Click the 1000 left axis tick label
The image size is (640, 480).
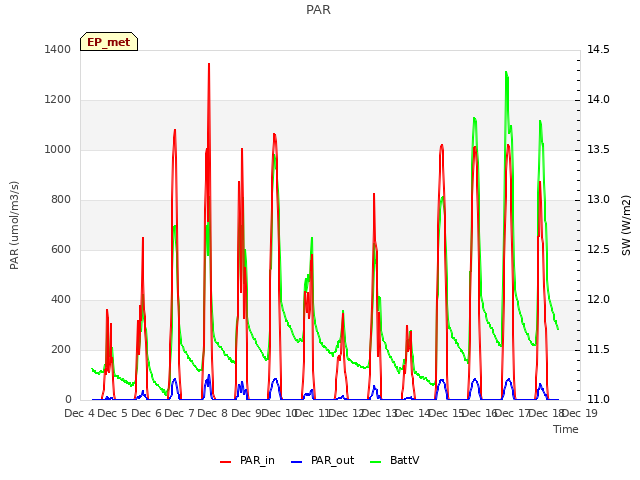[x=58, y=149]
